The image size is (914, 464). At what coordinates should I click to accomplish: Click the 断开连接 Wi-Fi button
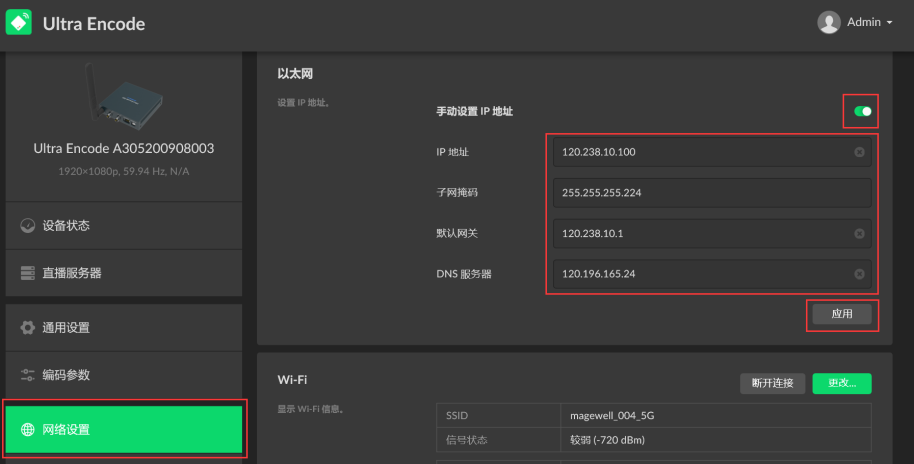coord(772,383)
